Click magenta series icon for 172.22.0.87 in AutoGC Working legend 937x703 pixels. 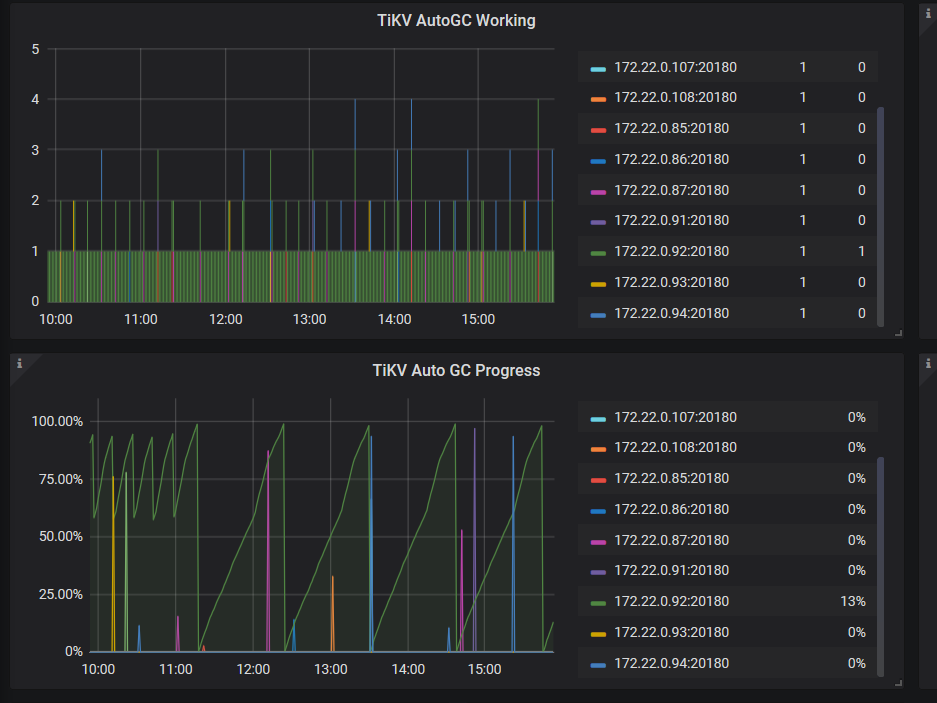(598, 191)
